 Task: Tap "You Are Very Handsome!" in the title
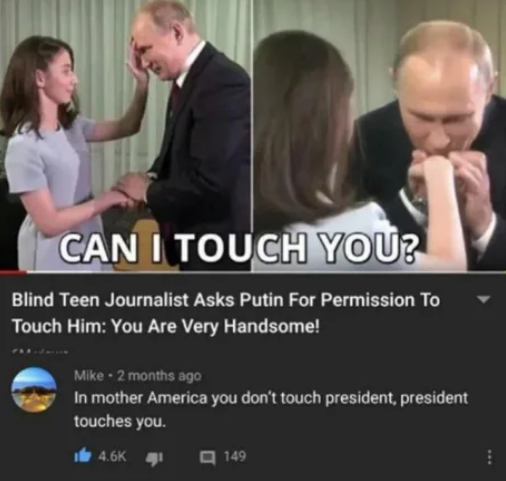pos(215,326)
